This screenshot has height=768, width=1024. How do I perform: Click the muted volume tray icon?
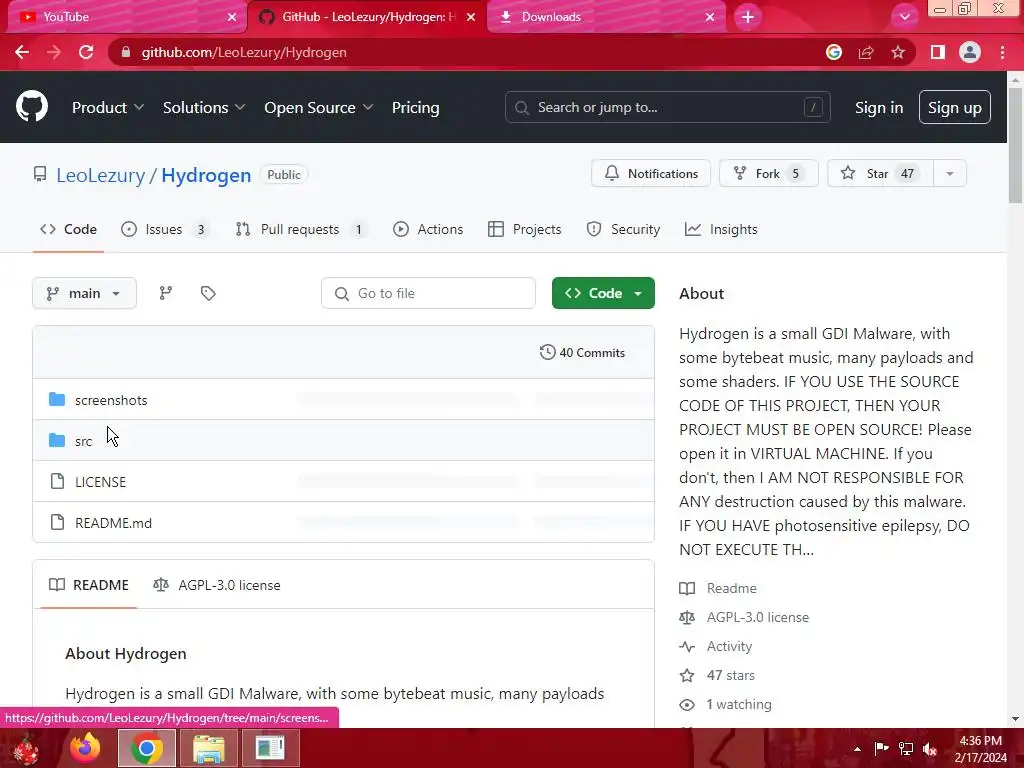point(930,749)
